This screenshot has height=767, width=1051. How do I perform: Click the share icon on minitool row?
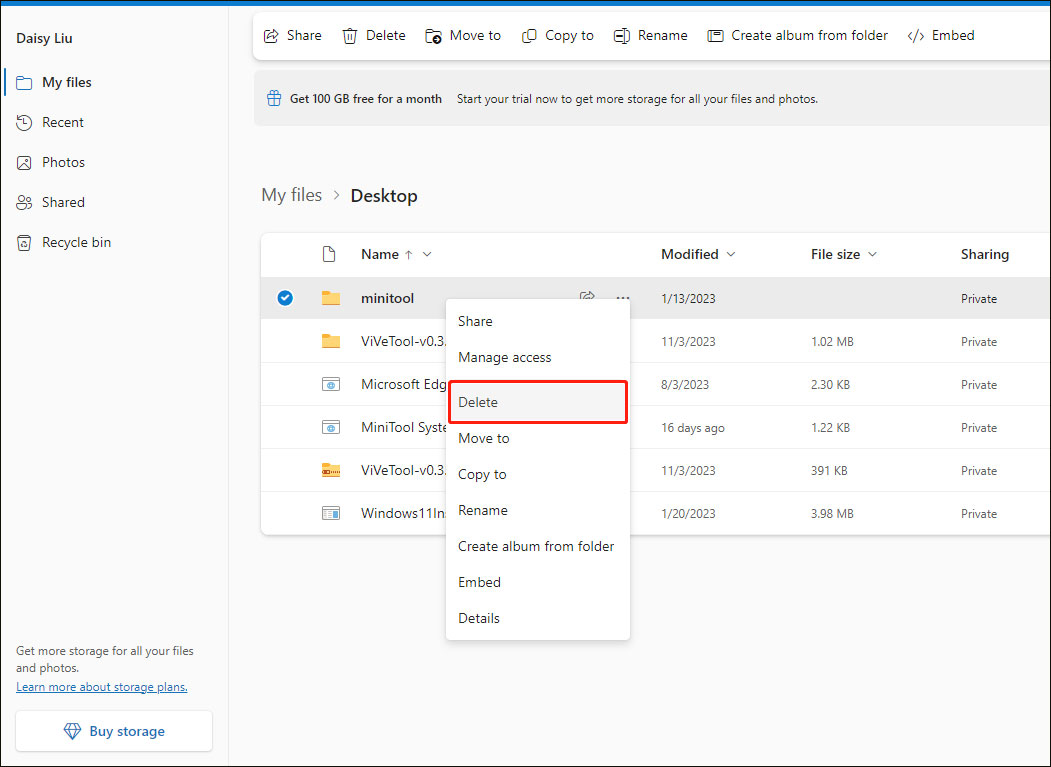[x=587, y=295]
